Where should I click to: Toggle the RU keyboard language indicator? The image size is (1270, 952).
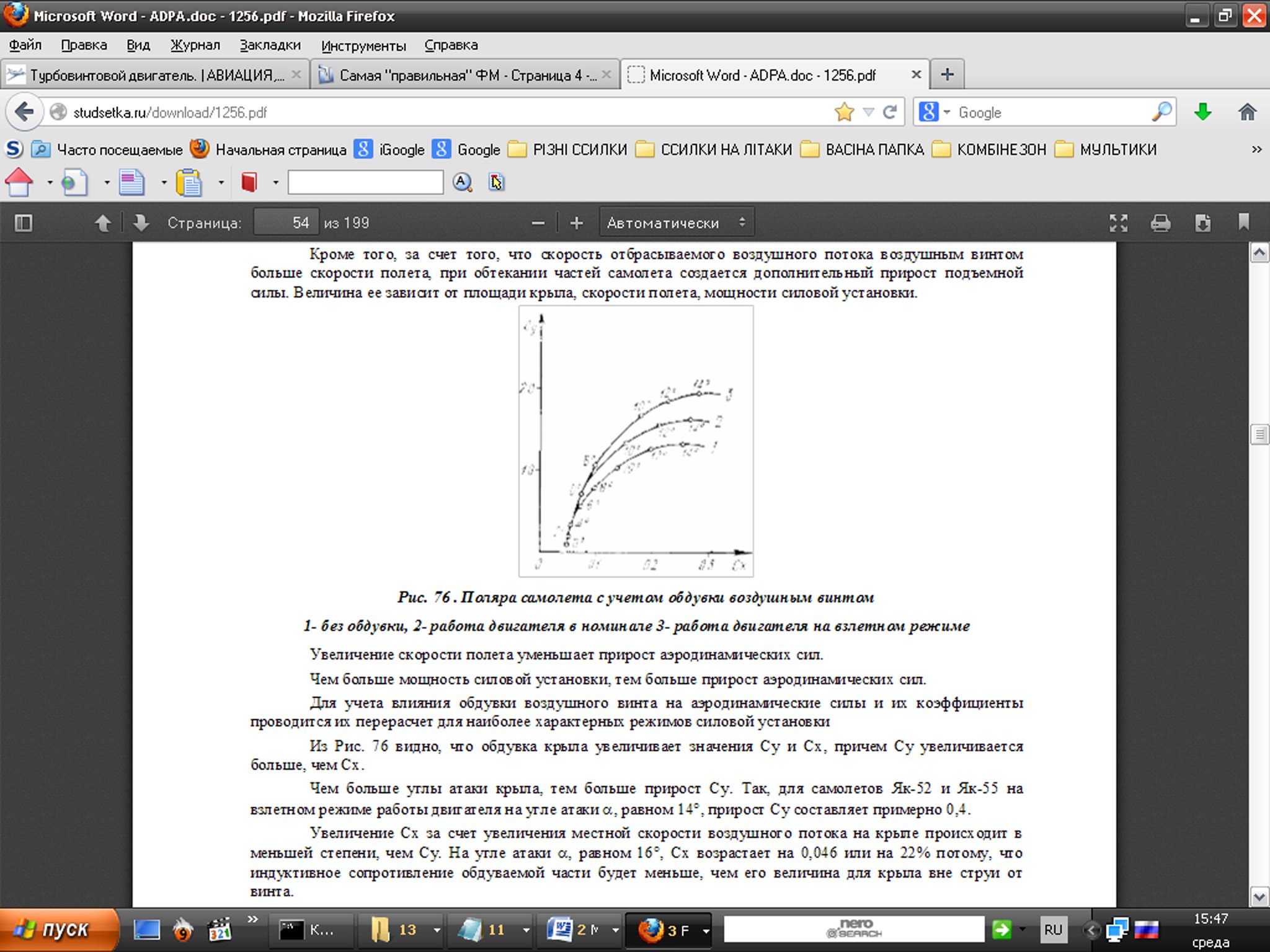tap(1053, 929)
